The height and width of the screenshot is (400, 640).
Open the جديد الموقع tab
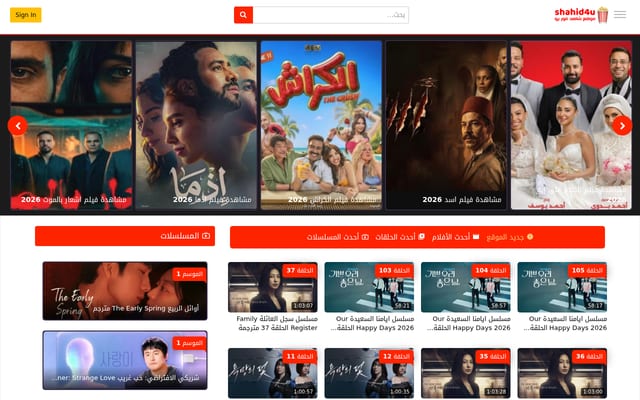509,237
